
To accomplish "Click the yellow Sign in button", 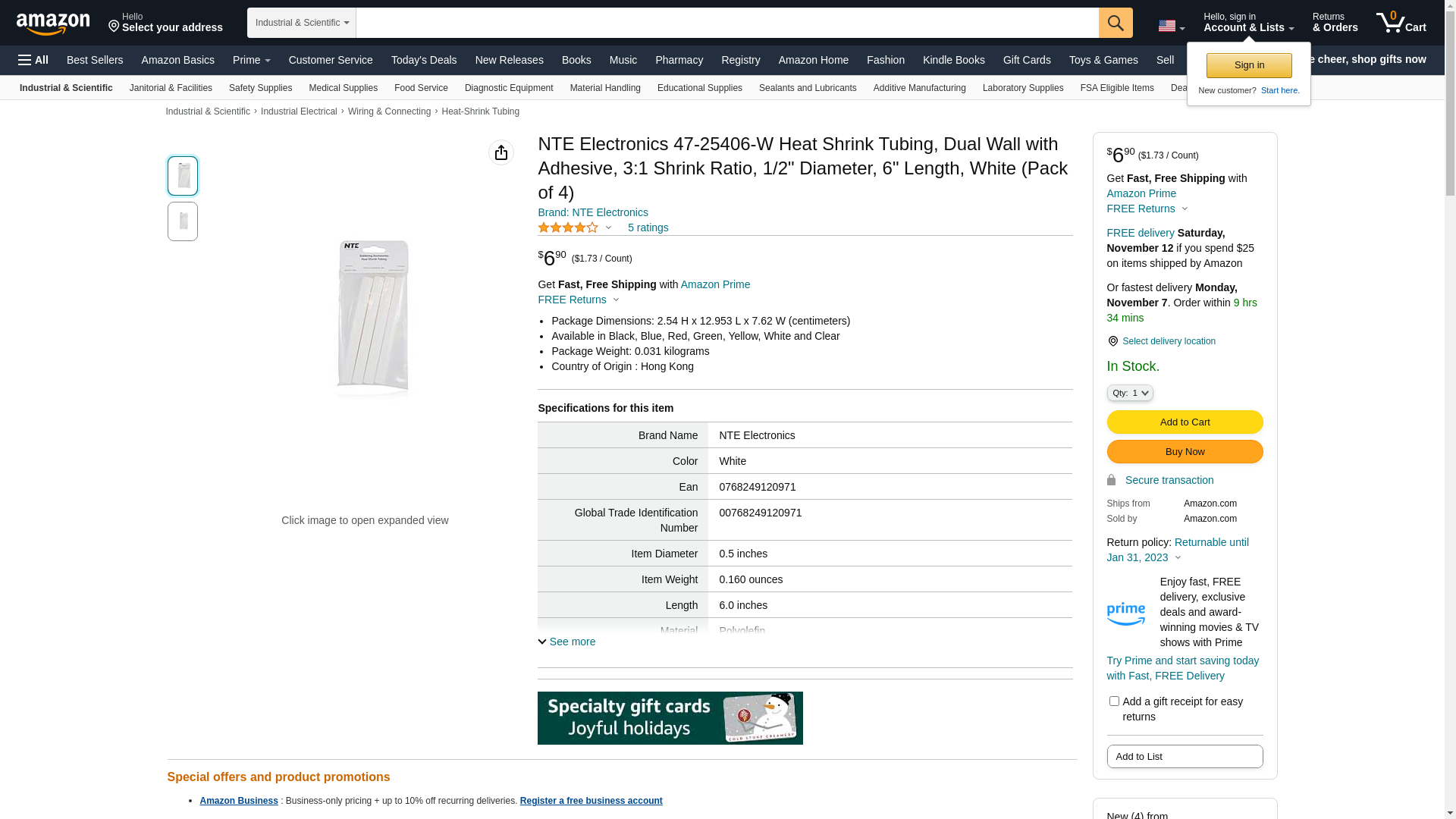I will click(1249, 65).
